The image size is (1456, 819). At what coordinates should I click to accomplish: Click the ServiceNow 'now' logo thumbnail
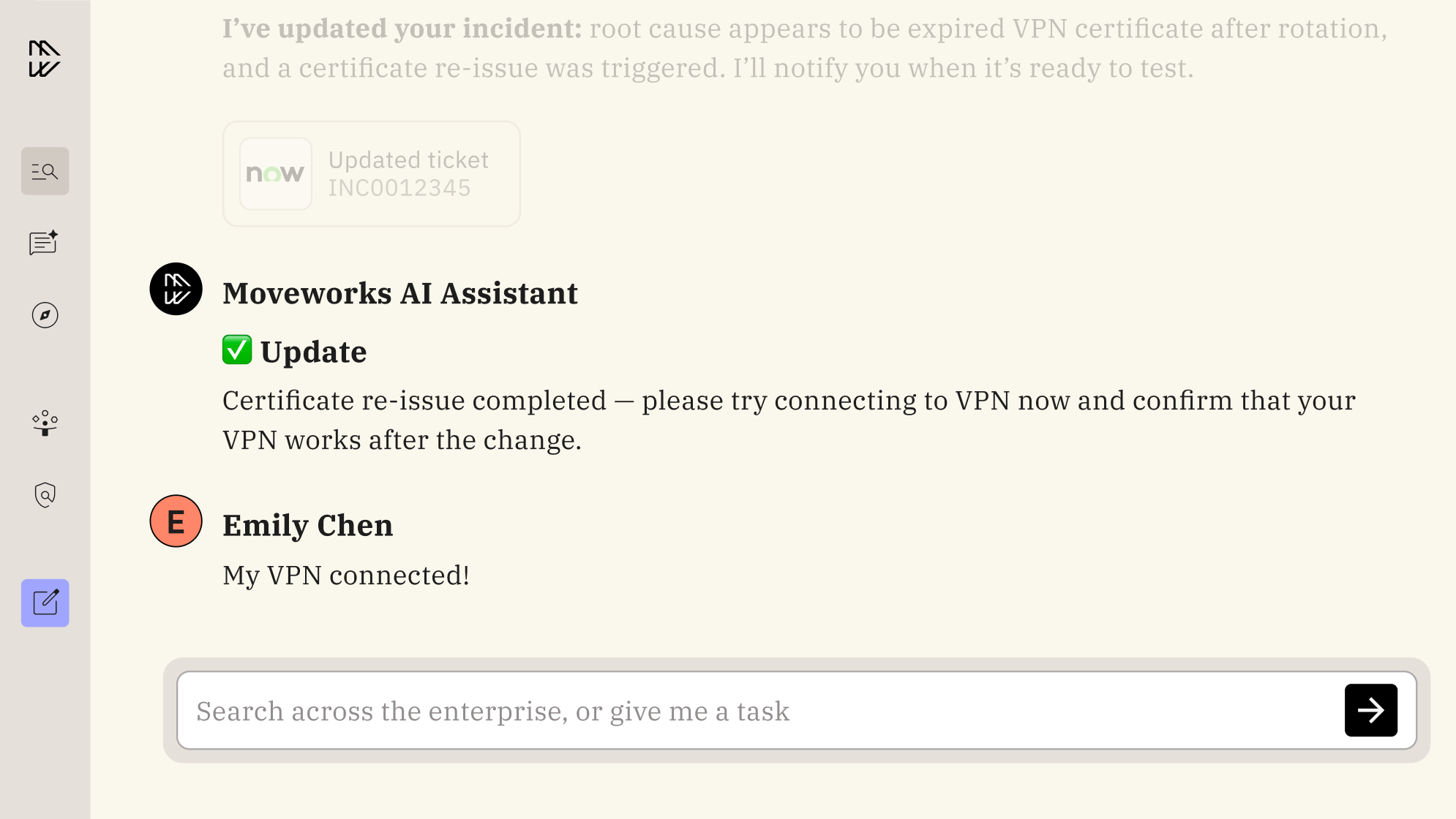[275, 173]
